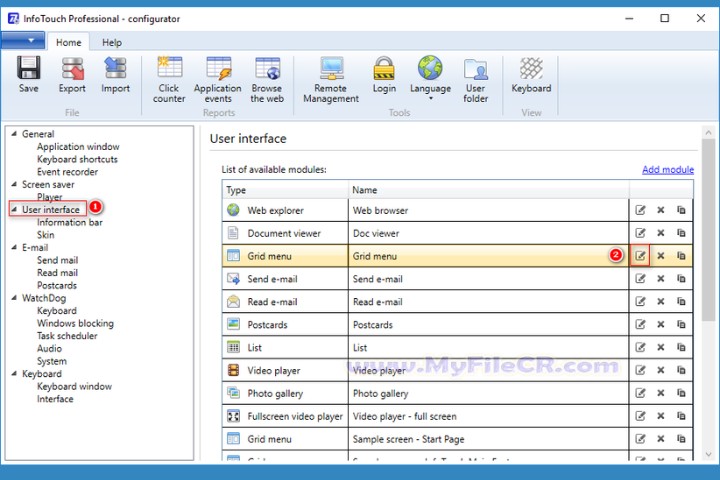Collapse the General tree node
Screen dimensions: 720x480
14,134
